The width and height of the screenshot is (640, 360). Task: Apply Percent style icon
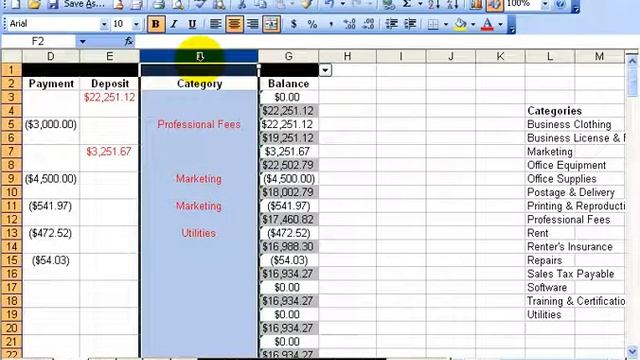[312, 24]
